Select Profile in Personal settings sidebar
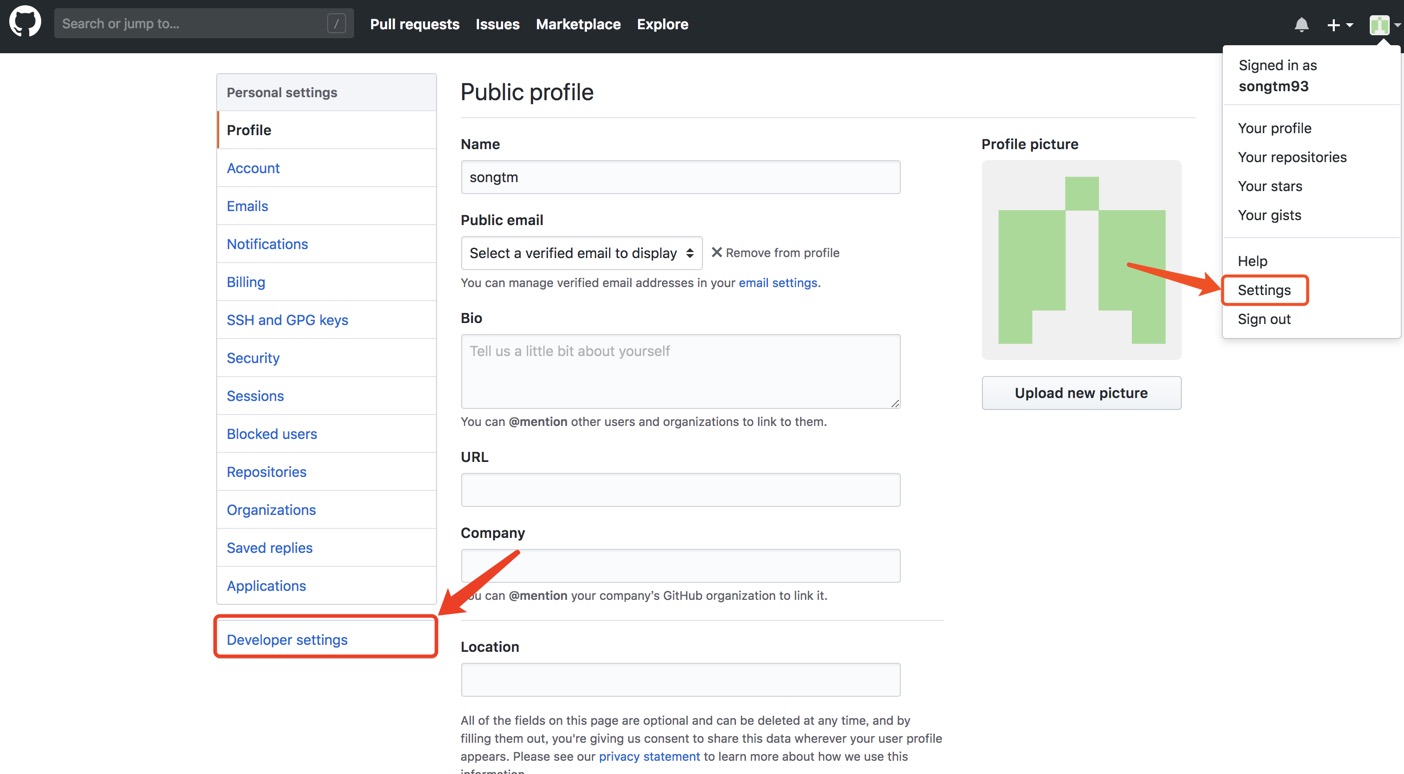1404x774 pixels. click(326, 130)
